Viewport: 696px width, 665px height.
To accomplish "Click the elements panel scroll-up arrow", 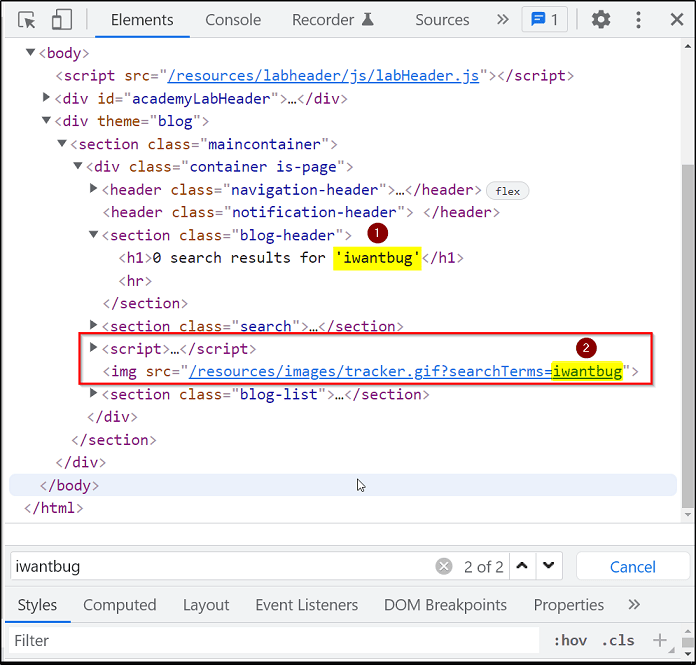I will [x=688, y=46].
